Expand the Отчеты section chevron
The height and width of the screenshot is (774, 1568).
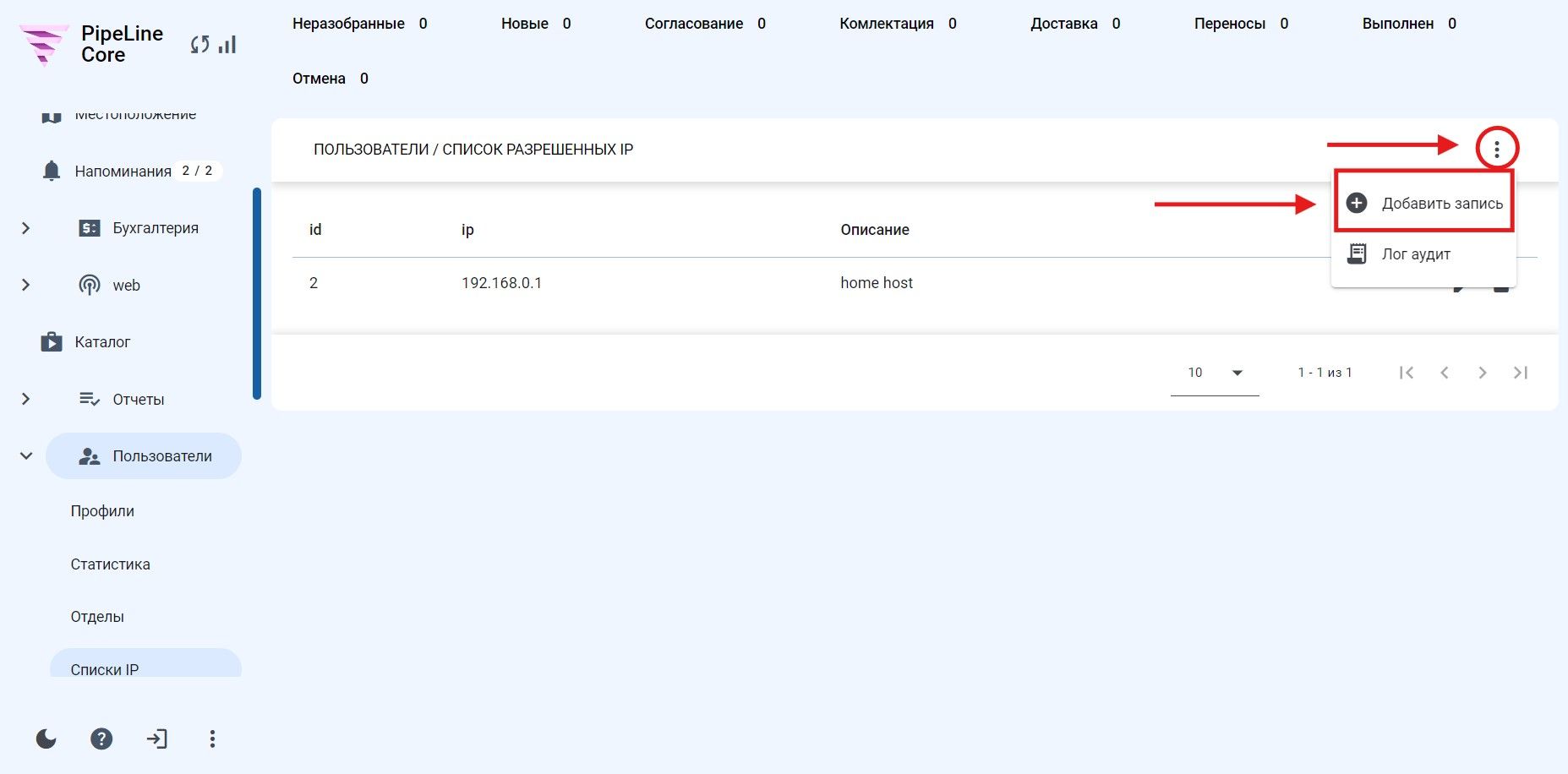[25, 399]
